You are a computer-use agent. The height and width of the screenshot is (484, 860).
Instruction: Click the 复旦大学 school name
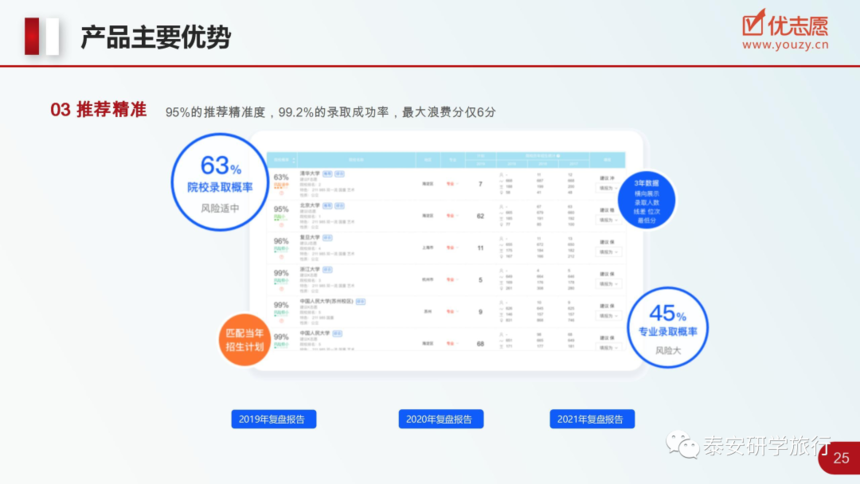(x=310, y=237)
